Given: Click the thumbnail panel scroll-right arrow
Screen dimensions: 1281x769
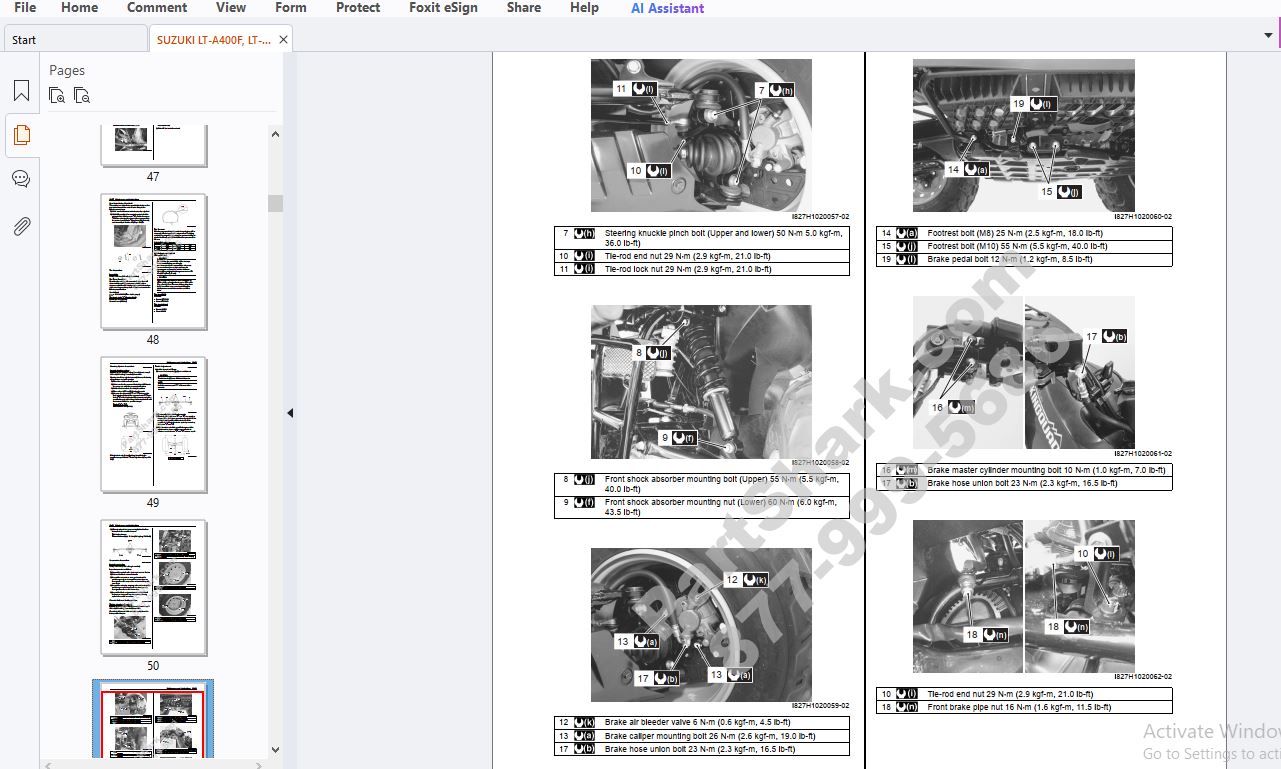Looking at the screenshot, I should pos(260,765).
